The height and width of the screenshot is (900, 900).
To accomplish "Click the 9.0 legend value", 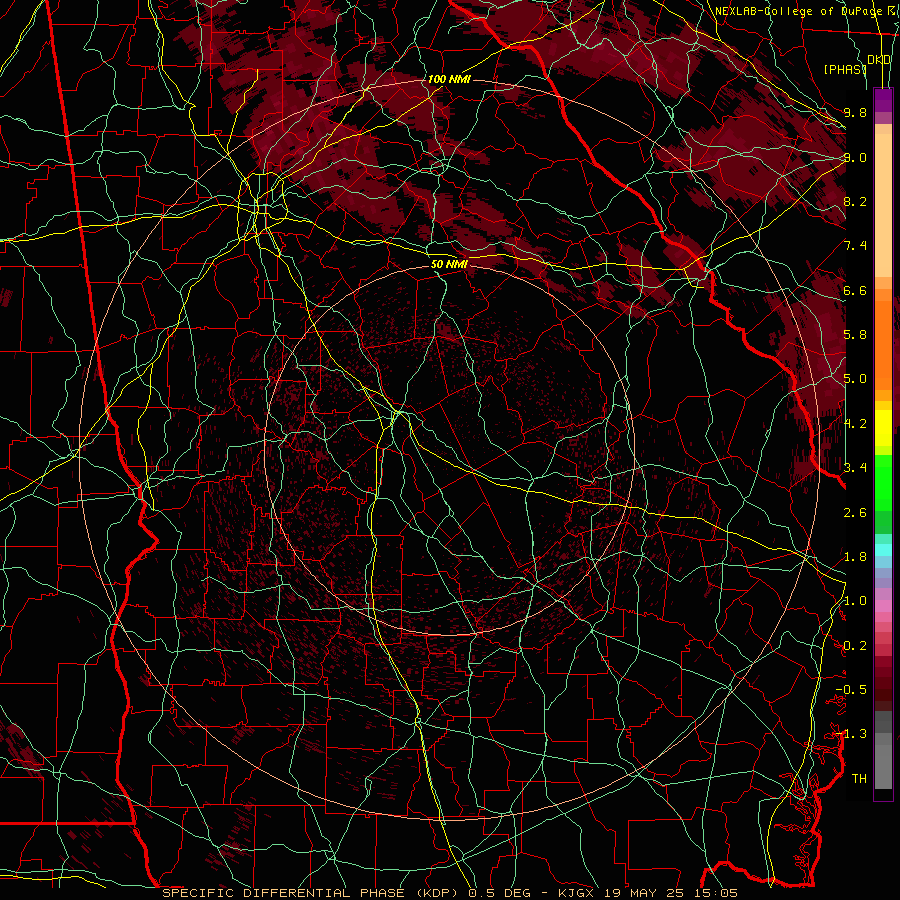I will [855, 157].
